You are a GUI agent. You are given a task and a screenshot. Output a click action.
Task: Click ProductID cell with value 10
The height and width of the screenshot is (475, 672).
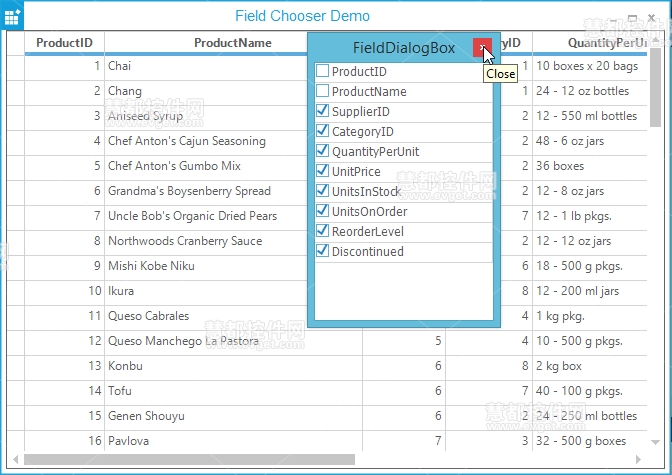coord(64,291)
